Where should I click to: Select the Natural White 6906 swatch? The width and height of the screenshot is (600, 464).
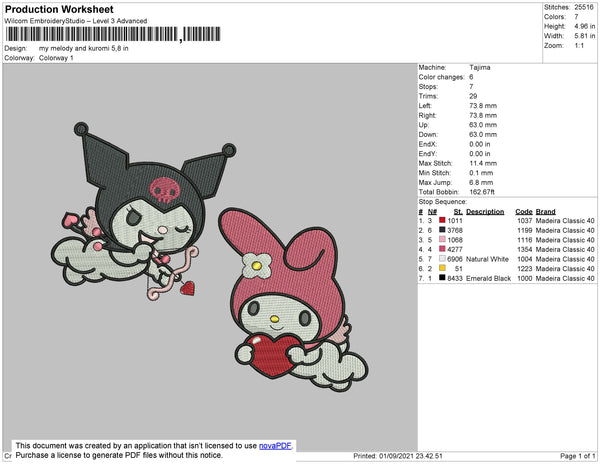click(x=442, y=259)
